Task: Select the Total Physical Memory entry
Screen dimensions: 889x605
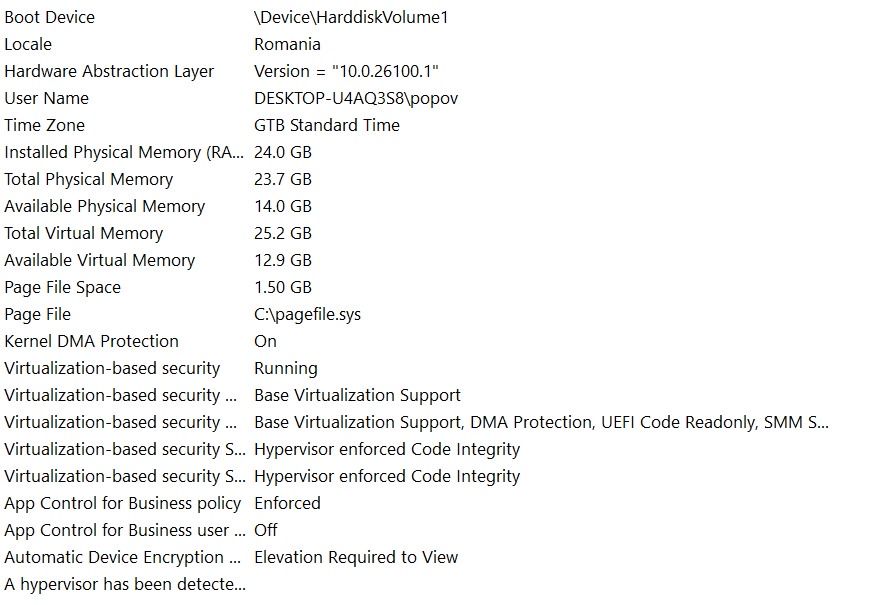Action: tap(88, 179)
